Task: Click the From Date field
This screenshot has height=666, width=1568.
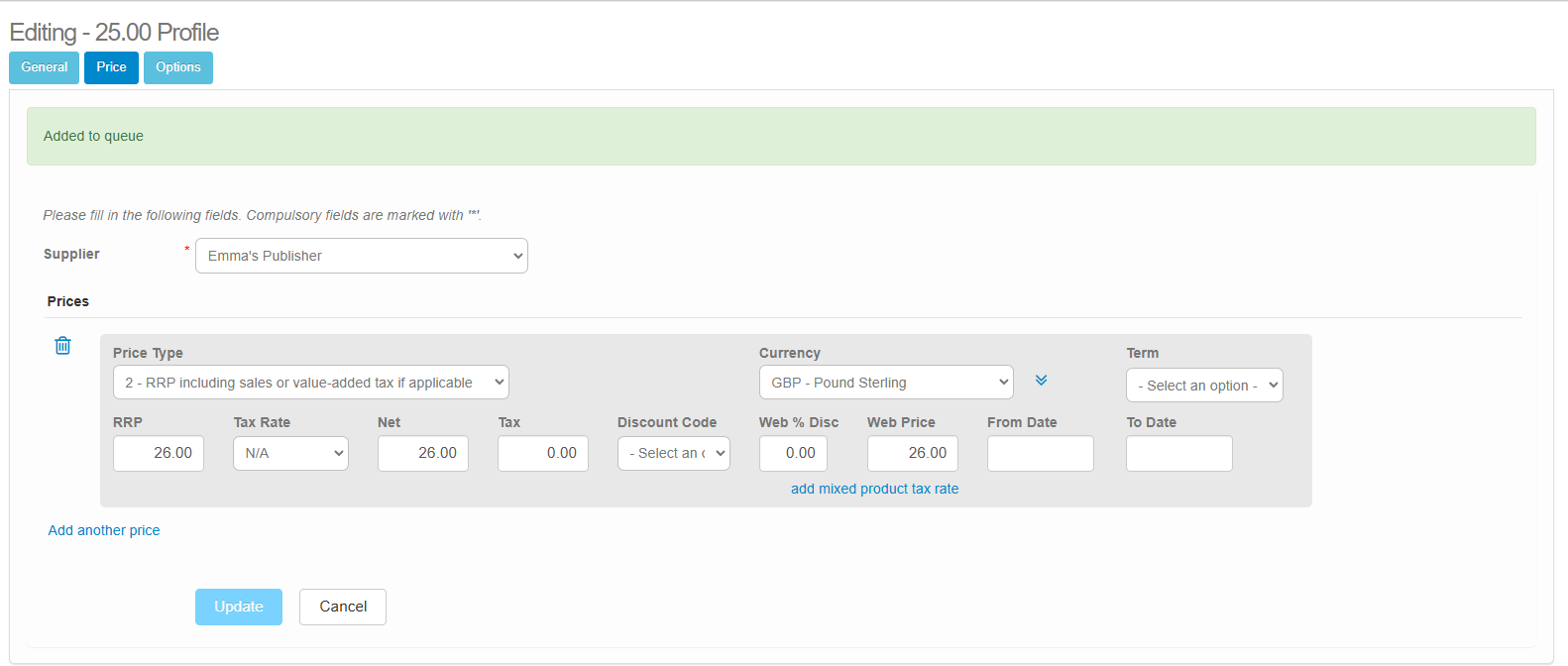Action: (x=1041, y=453)
